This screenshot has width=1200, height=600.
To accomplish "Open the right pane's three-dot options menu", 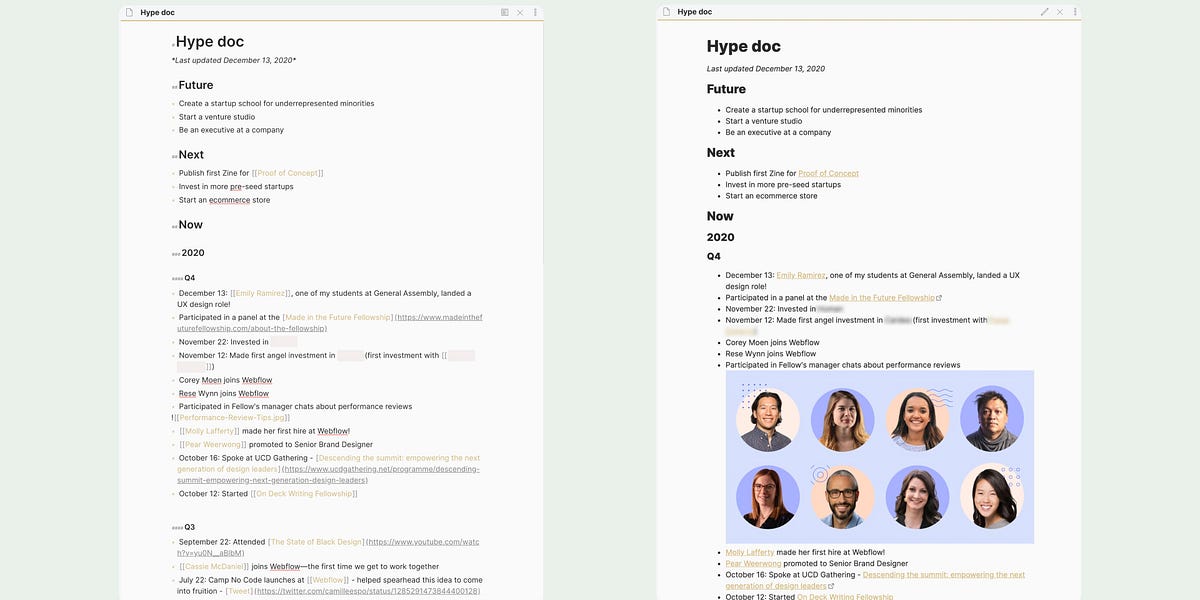I will pos(1074,11).
